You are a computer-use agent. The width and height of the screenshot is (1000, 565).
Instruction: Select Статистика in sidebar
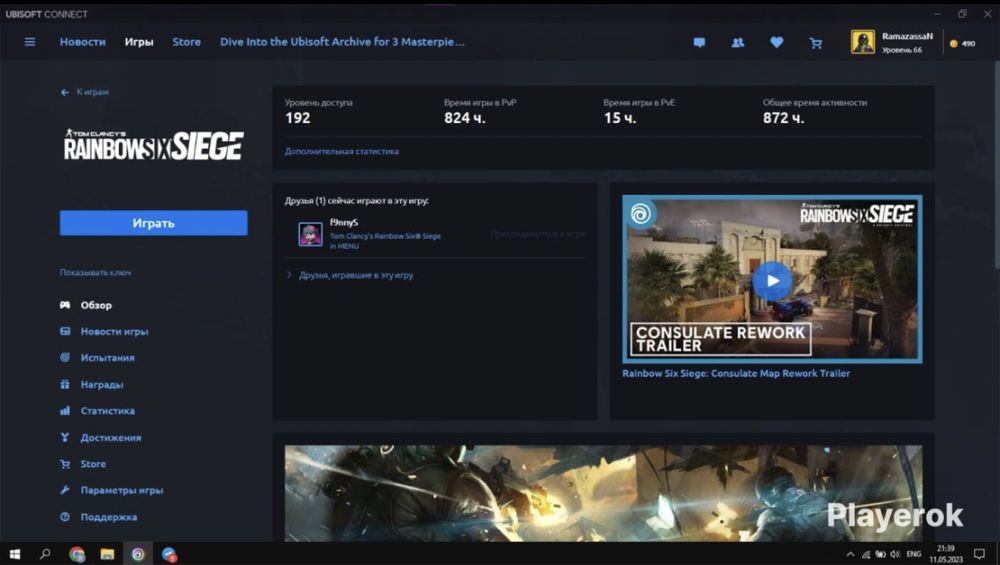[107, 411]
